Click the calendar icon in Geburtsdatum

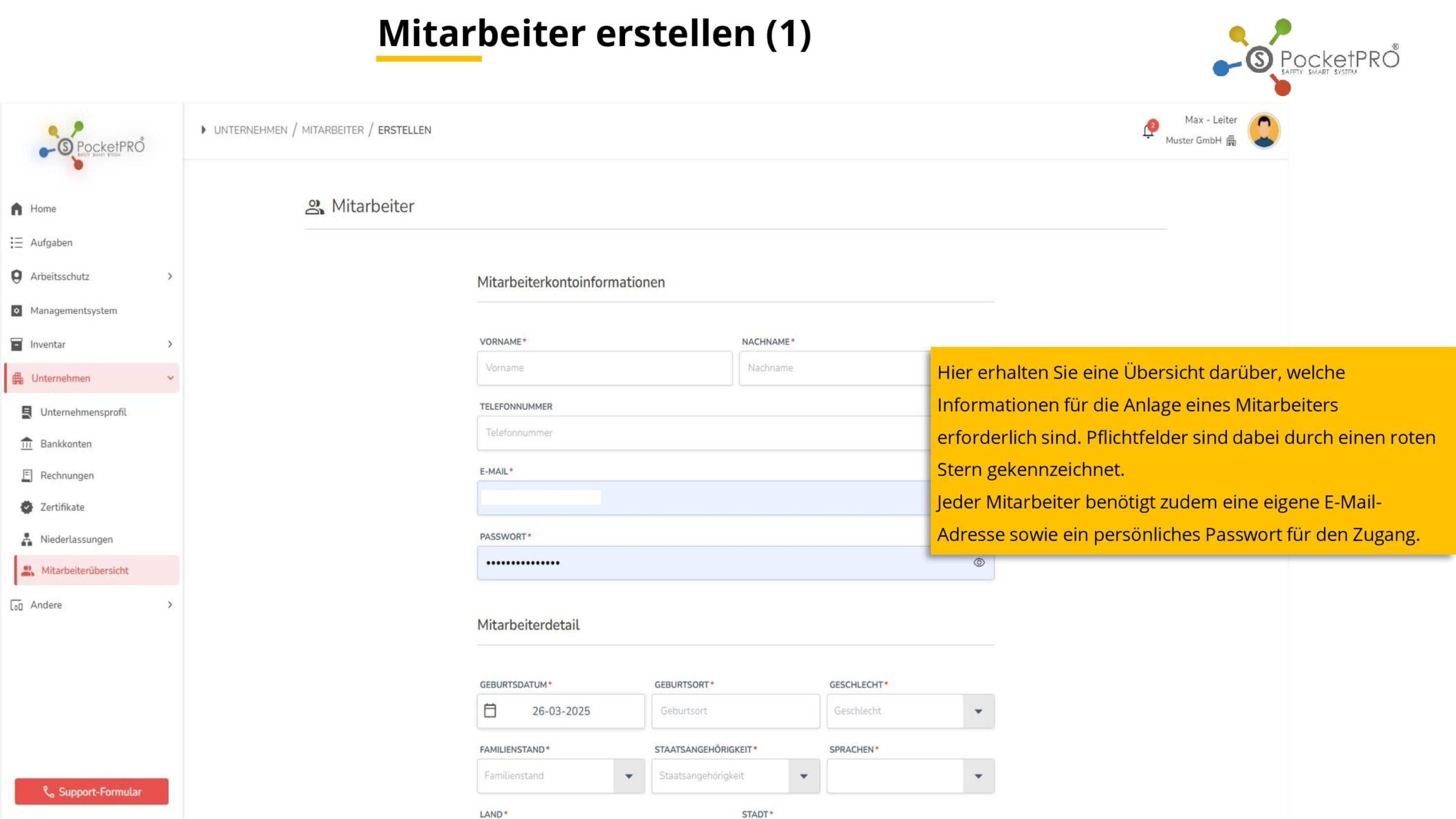click(x=490, y=710)
